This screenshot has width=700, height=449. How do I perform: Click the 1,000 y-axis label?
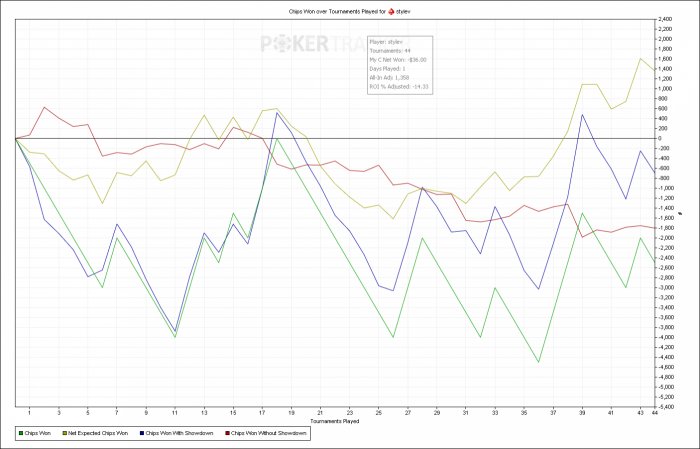[x=665, y=89]
